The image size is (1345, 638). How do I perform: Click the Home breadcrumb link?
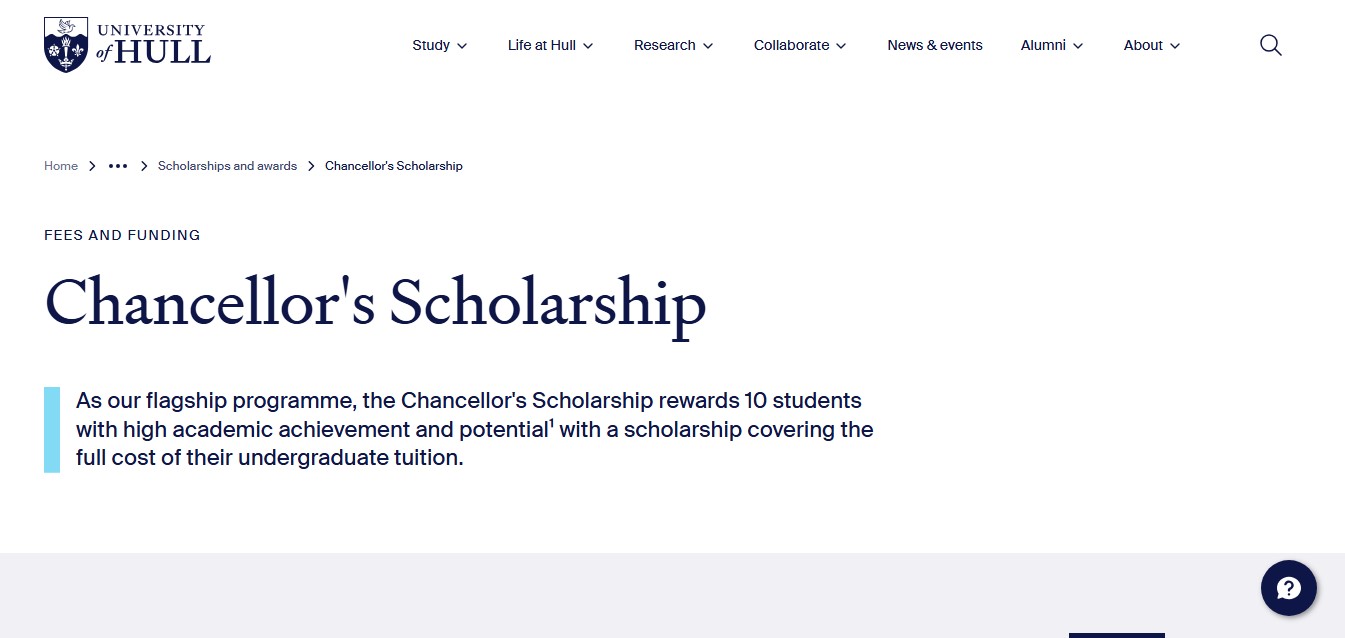[61, 166]
